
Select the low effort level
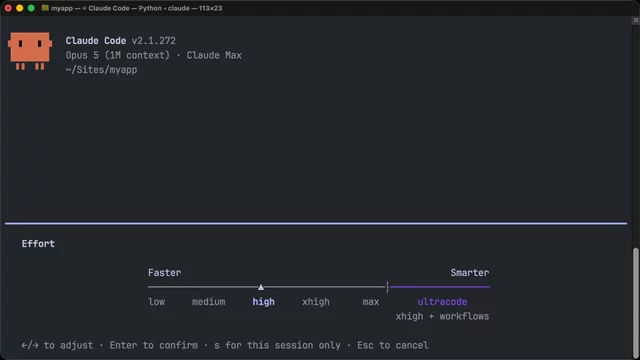click(x=156, y=302)
